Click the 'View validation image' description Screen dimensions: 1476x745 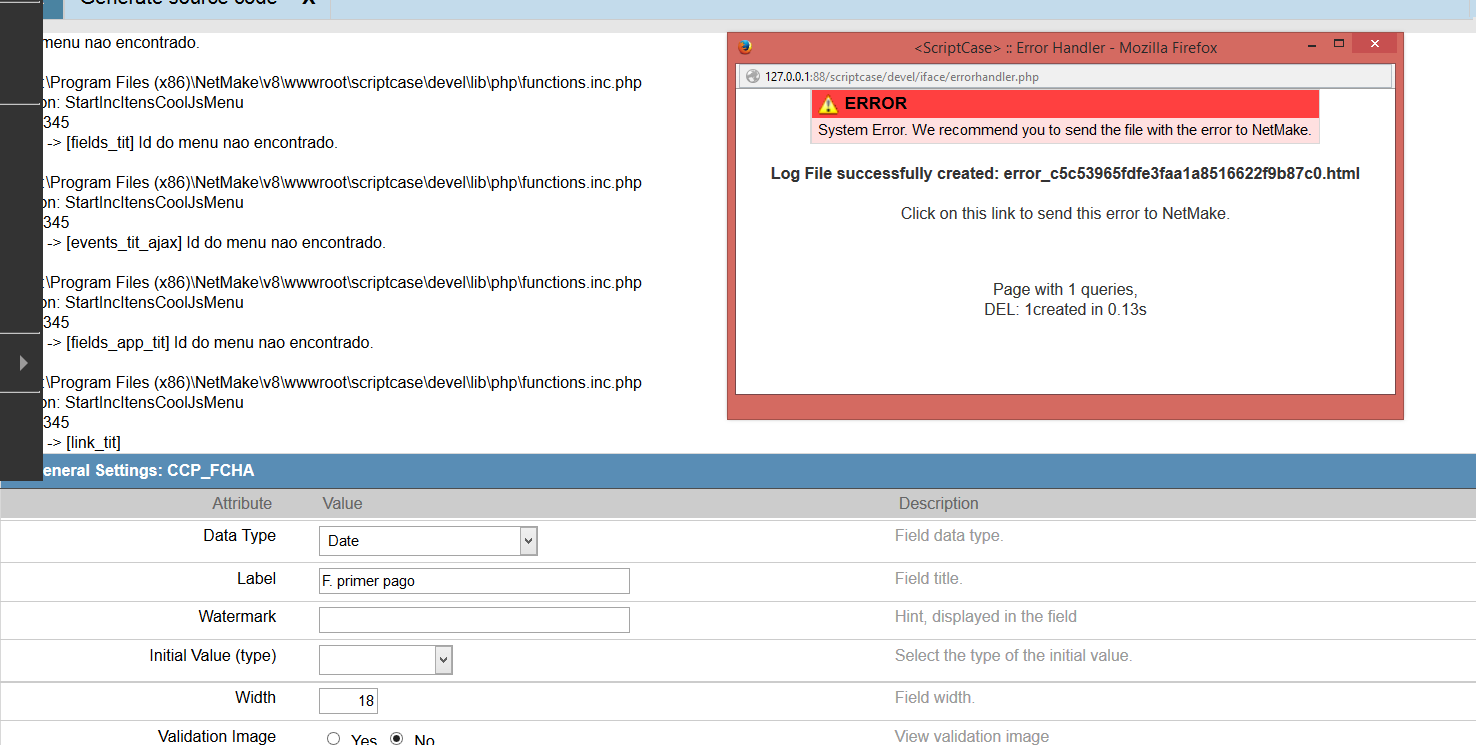point(972,737)
